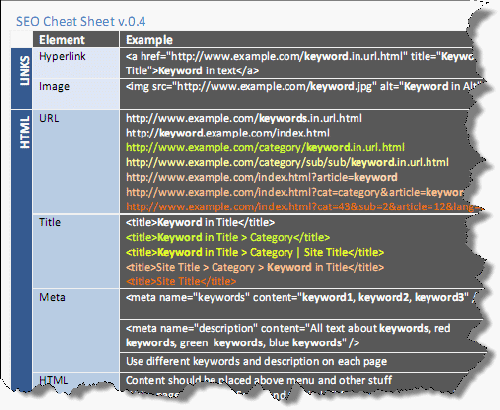Click the Use different keywords and description row

257,362
